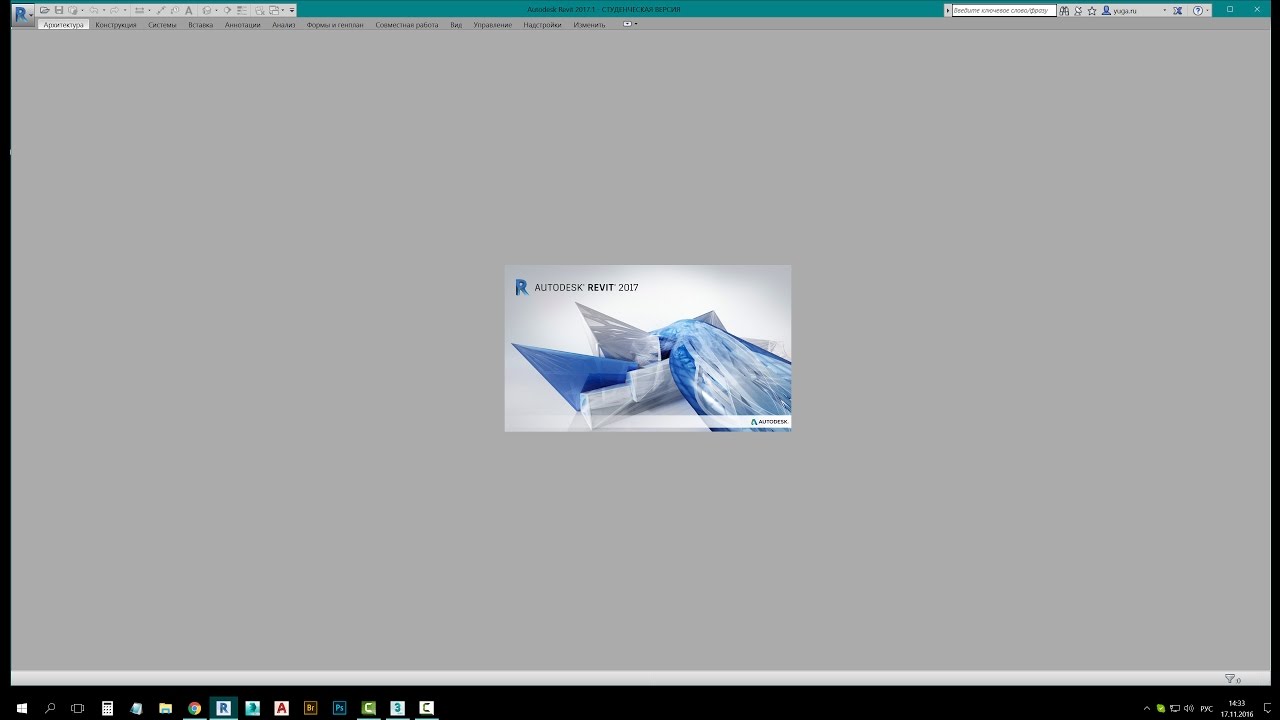Open AutoCAD red A icon in taskbar
1280x720 pixels.
tap(281, 708)
